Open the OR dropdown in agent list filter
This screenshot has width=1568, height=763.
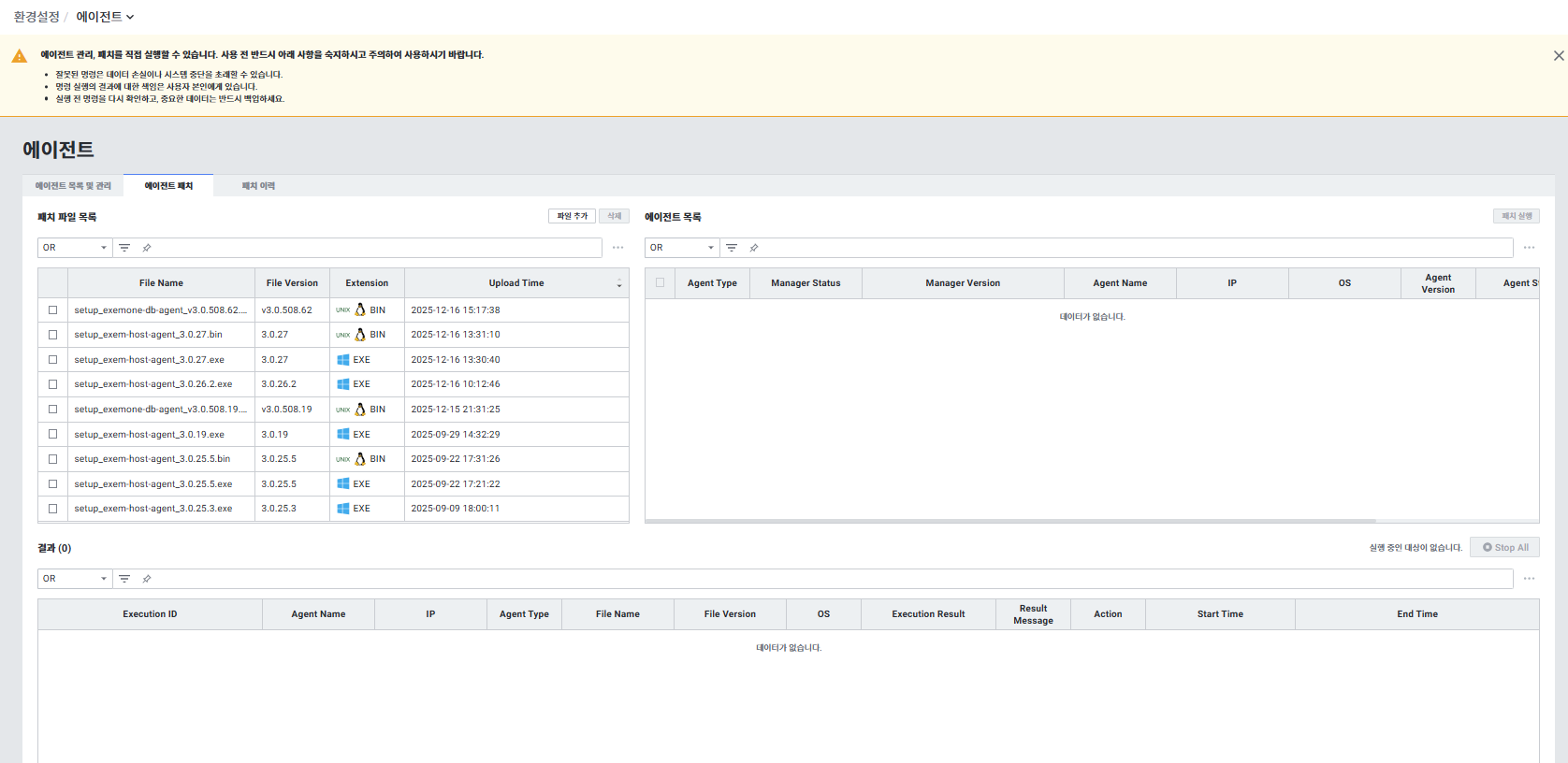coord(682,248)
